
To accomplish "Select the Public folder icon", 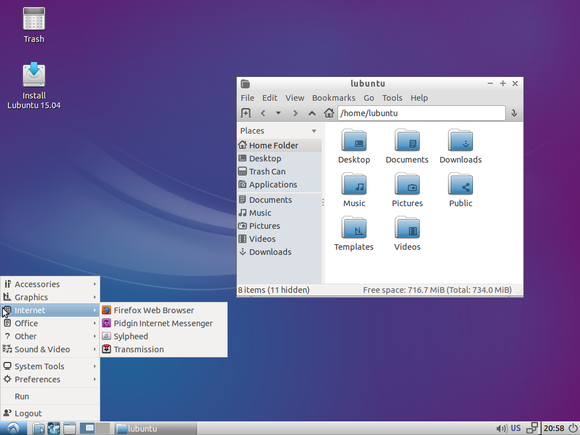I will point(461,190).
